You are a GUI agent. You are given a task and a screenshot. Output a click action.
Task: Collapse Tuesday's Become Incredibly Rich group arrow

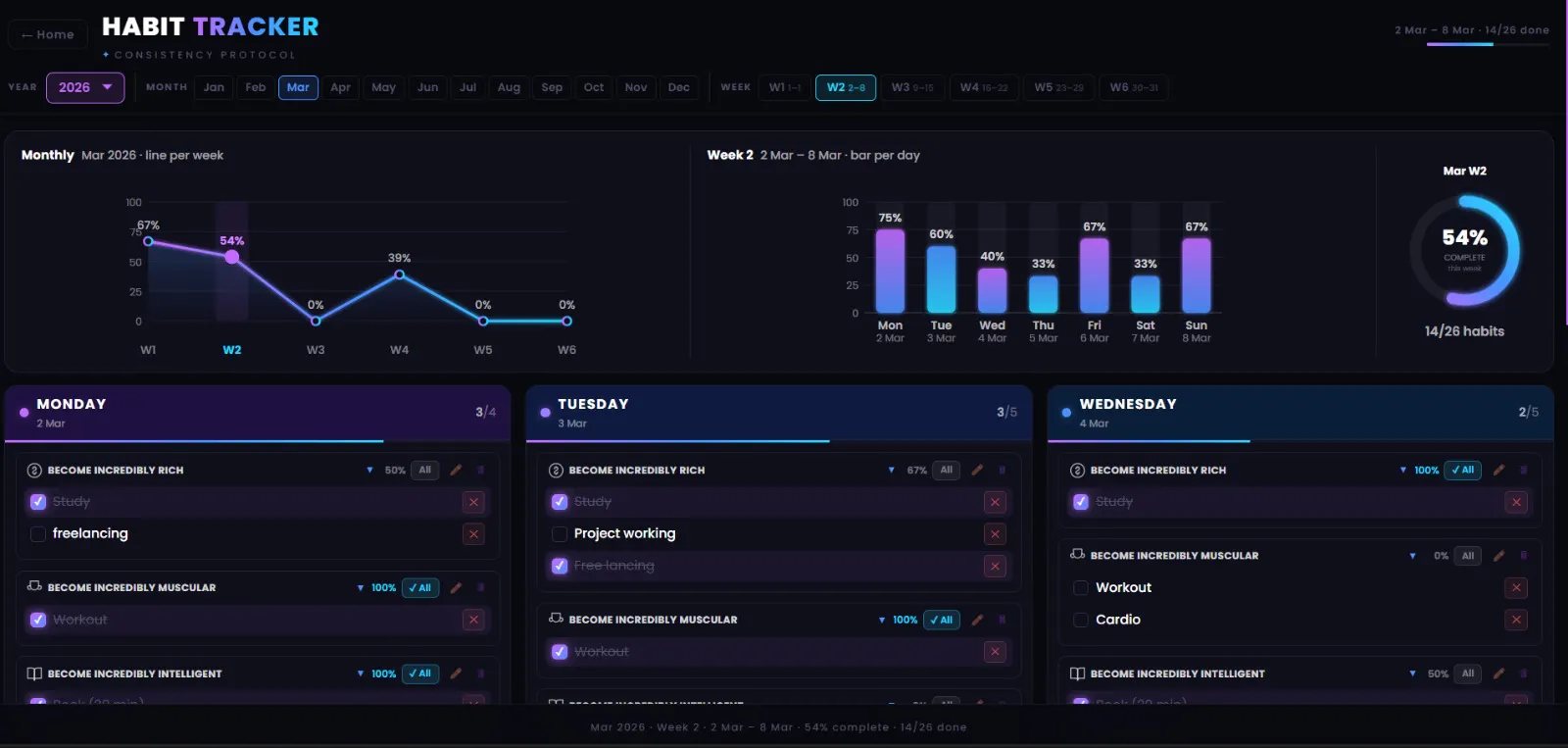coord(891,471)
